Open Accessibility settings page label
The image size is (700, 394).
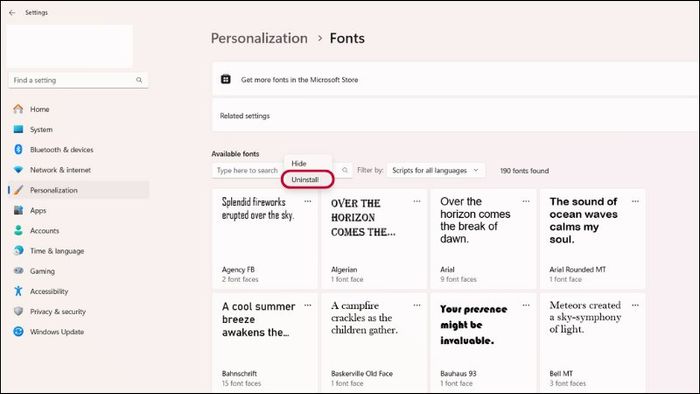(49, 291)
